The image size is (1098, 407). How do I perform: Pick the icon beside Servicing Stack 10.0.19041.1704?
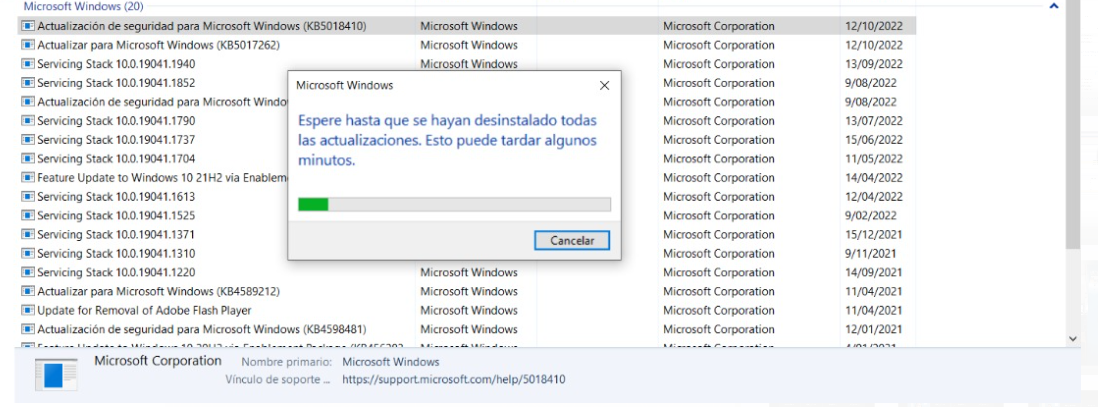[27, 158]
